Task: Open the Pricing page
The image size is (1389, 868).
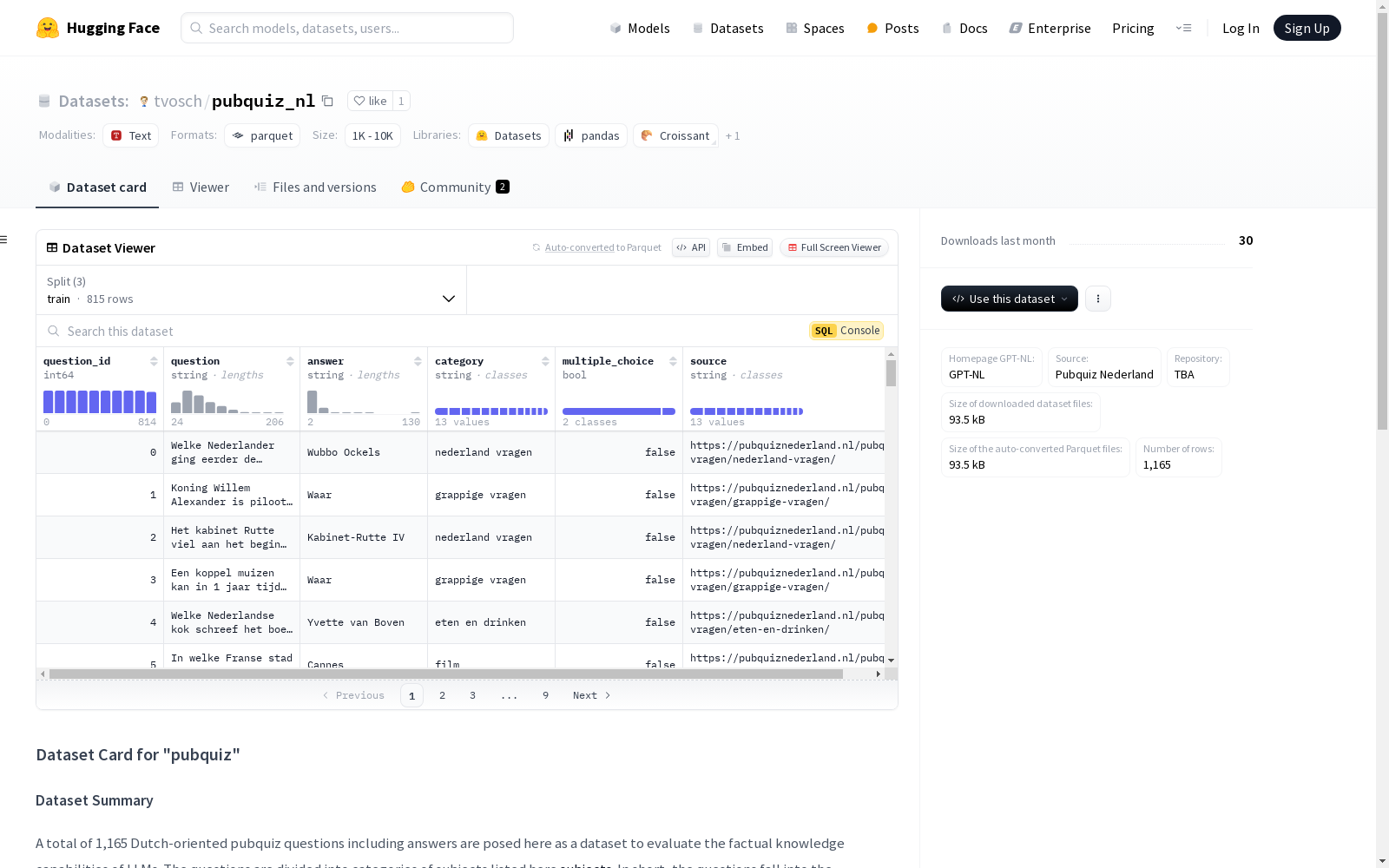Action: click(x=1133, y=28)
